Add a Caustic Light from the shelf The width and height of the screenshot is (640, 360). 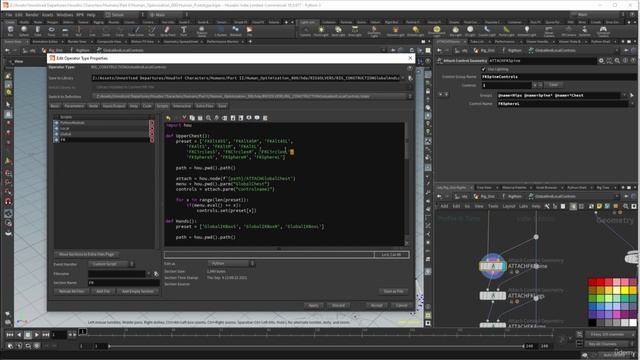click(487, 31)
